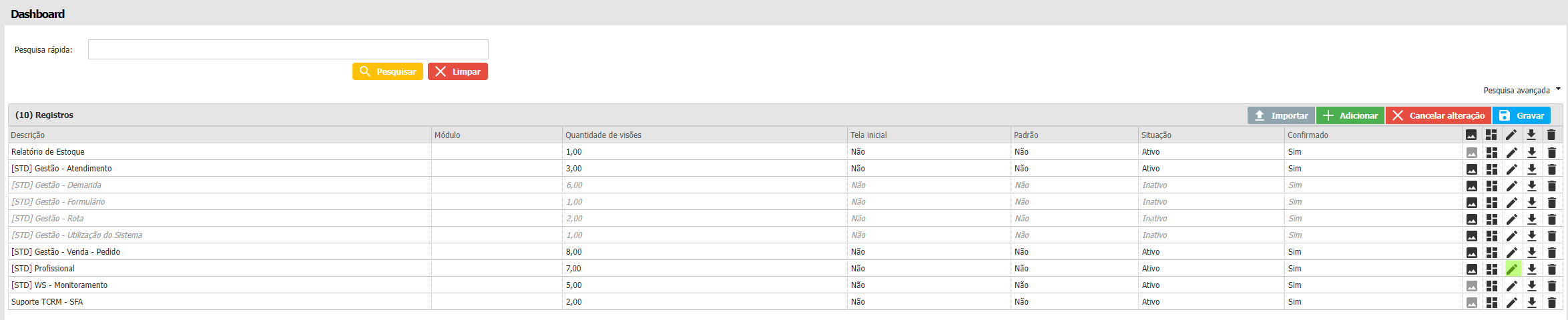Sort the table by the Descrição column header
Screen dimensions: 1568x320
click(x=28, y=135)
